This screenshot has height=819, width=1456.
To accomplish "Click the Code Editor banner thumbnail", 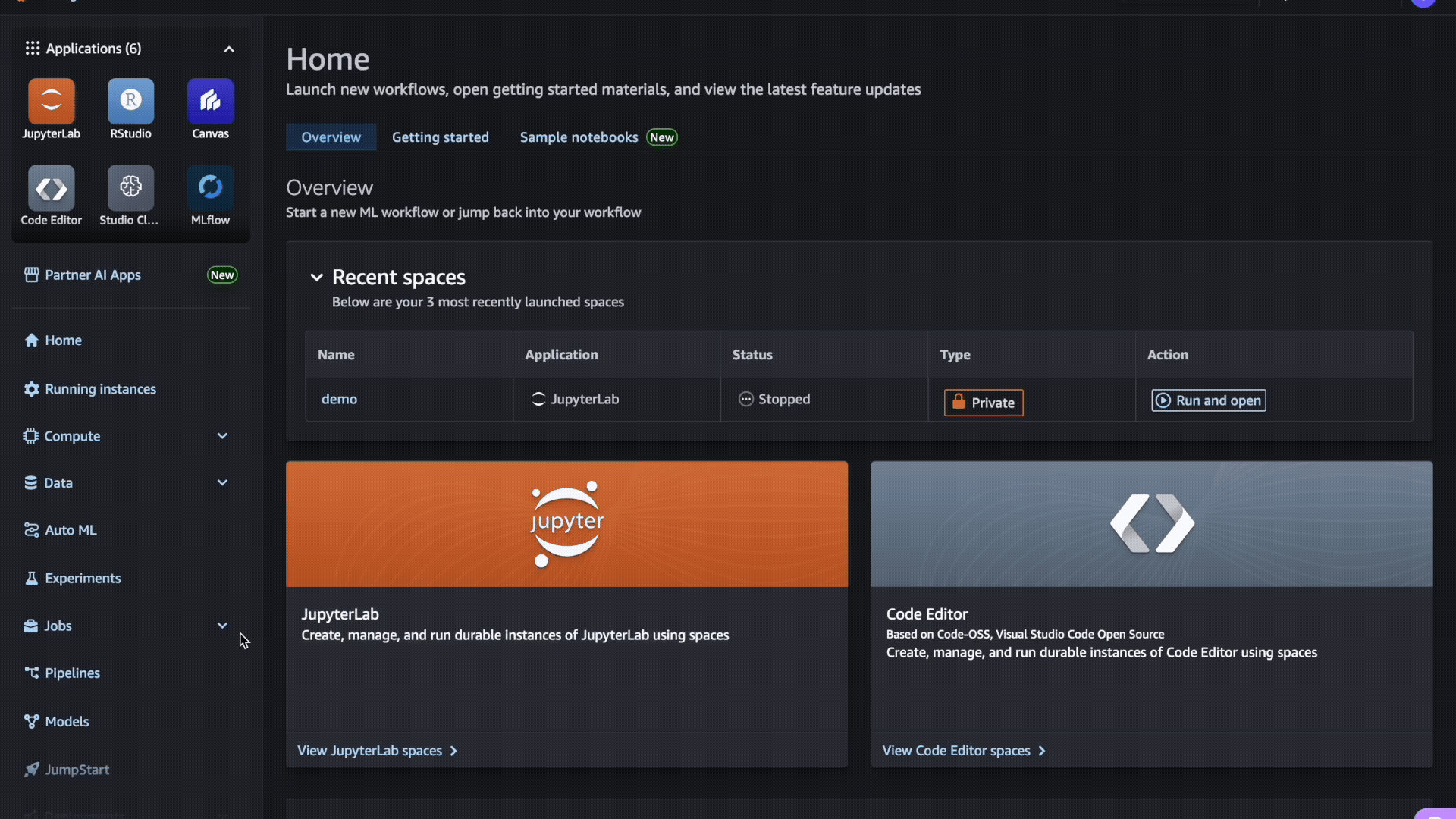I will 1151,524.
